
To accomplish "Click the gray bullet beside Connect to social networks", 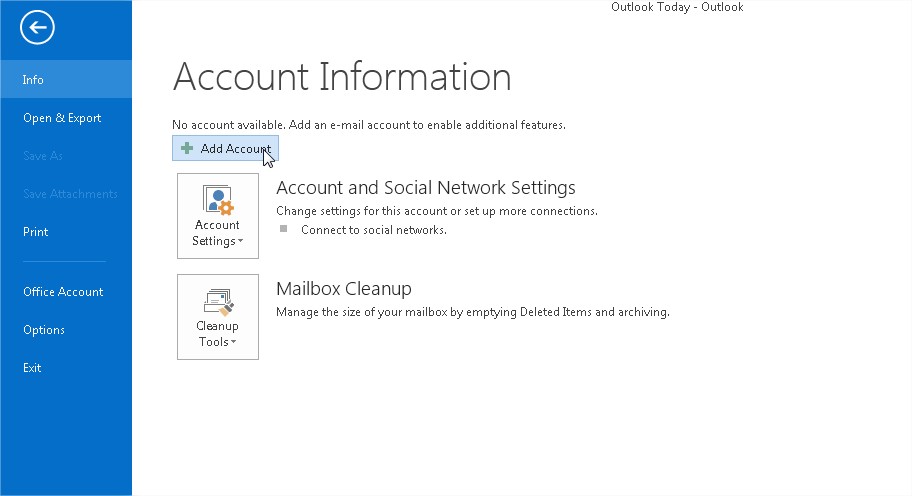I will 284,229.
